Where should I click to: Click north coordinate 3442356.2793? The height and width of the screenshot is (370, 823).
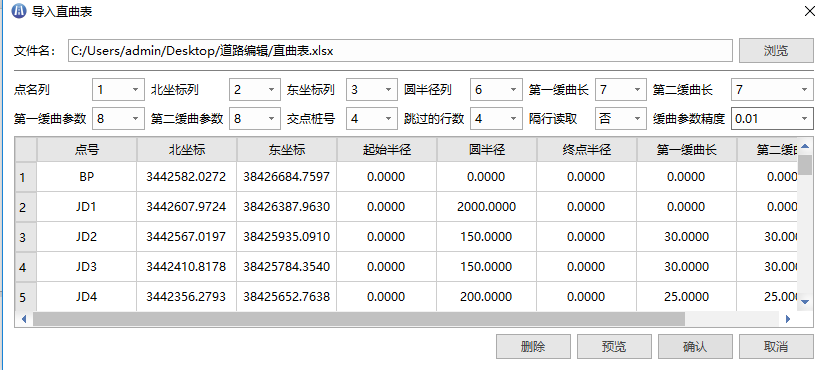coord(187,297)
